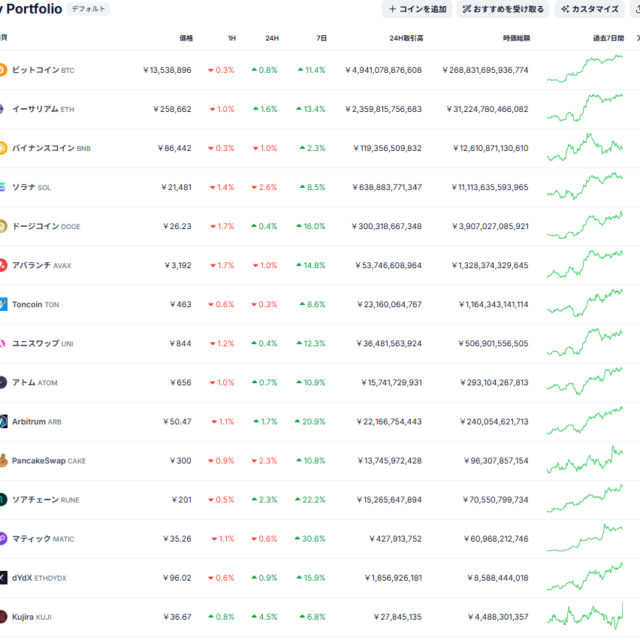Image resolution: width=640 pixels, height=640 pixels.
Task: Click the MATIC coin logo icon
Action: tap(3, 539)
